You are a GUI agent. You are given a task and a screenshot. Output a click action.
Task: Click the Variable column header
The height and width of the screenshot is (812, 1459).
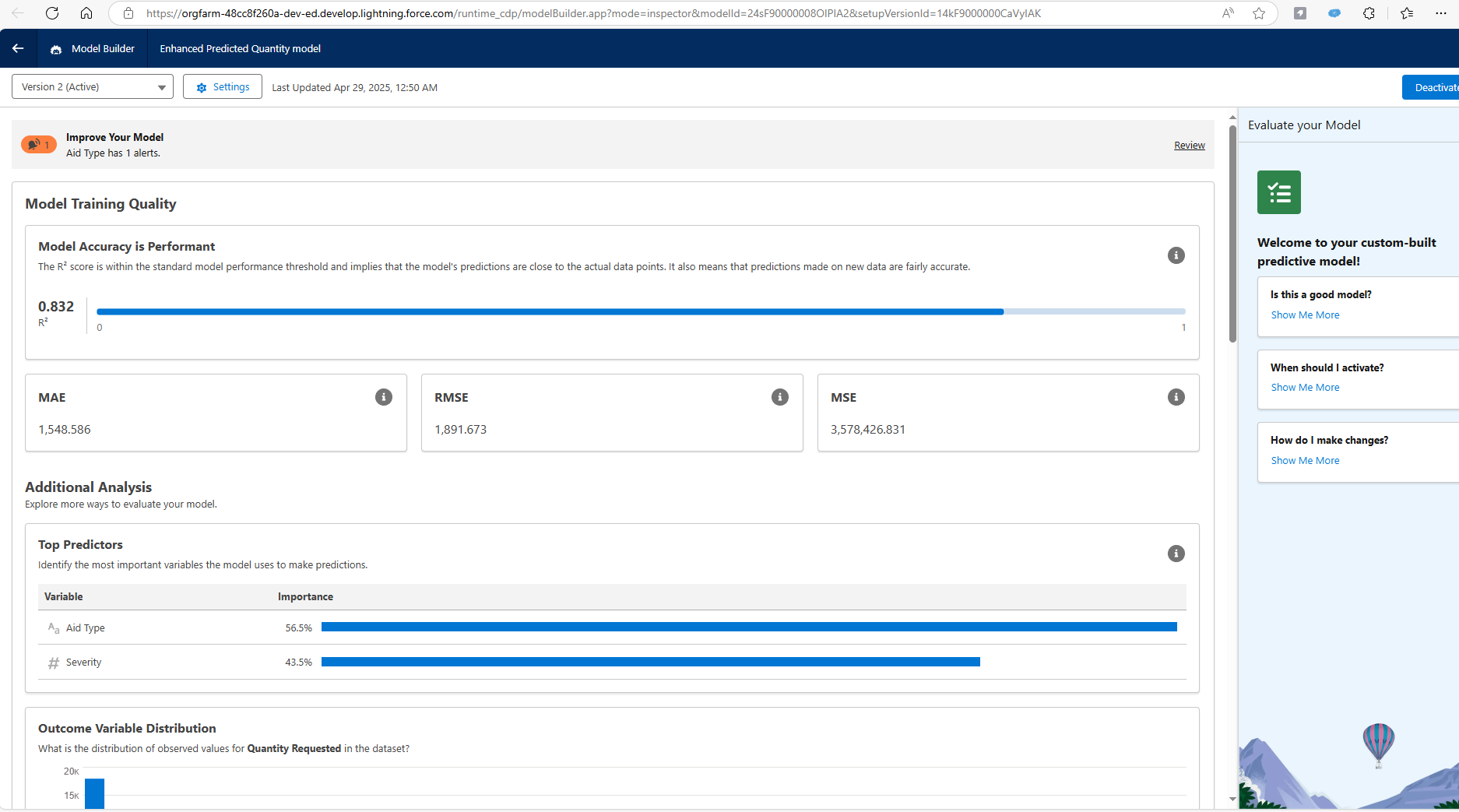pyautogui.click(x=64, y=597)
